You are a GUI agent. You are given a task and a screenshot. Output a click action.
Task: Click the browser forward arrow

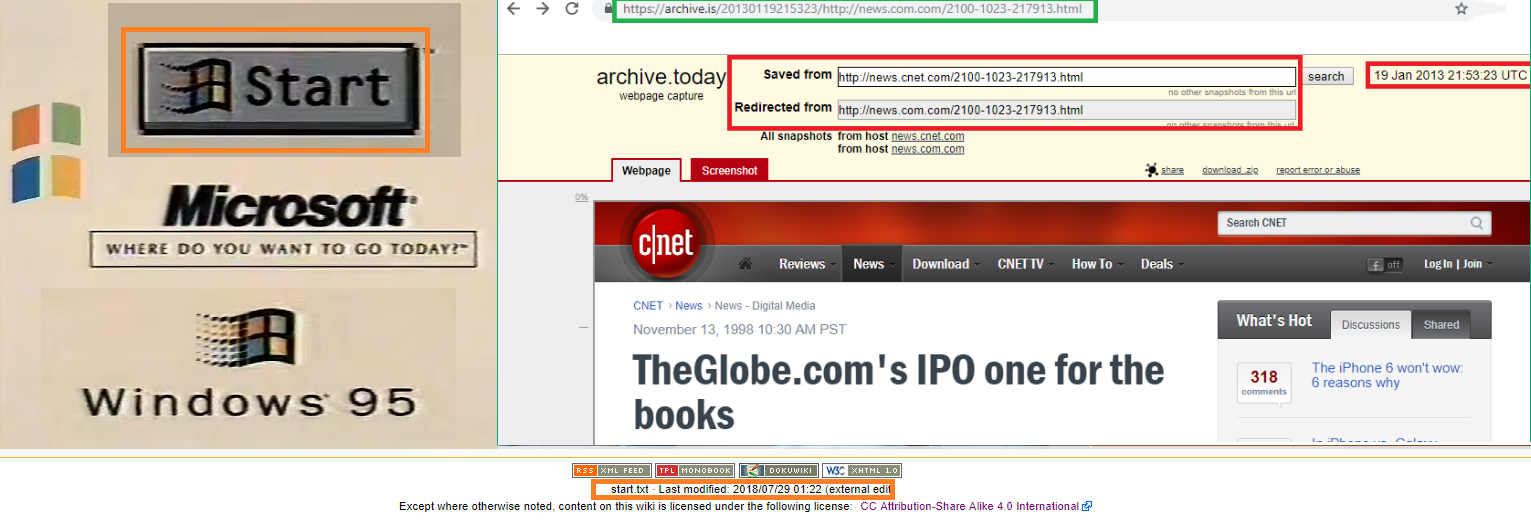click(x=543, y=8)
